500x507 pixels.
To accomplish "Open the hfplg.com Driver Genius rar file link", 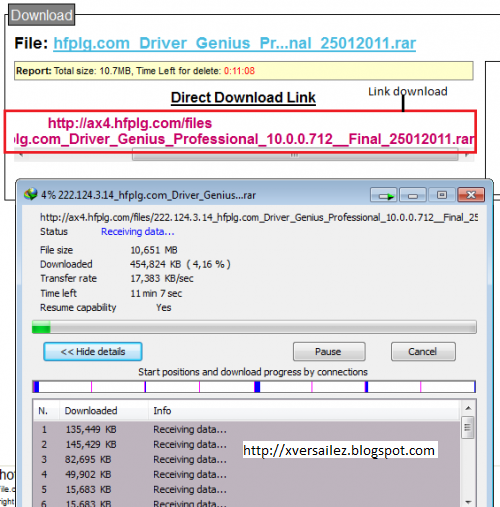I will click(x=235, y=43).
